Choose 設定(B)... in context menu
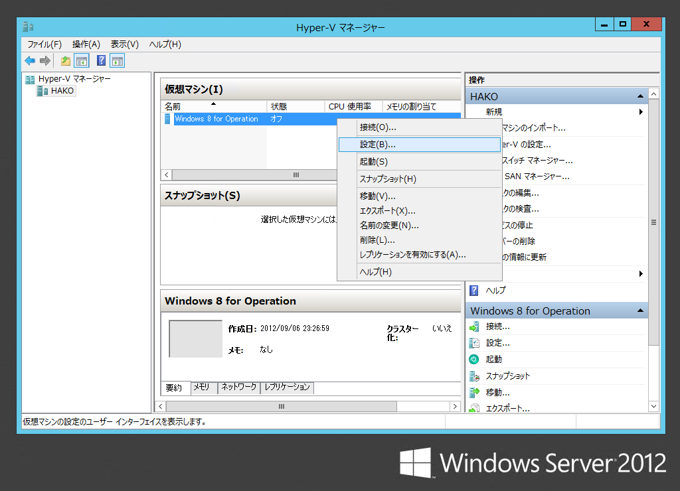 click(420, 144)
